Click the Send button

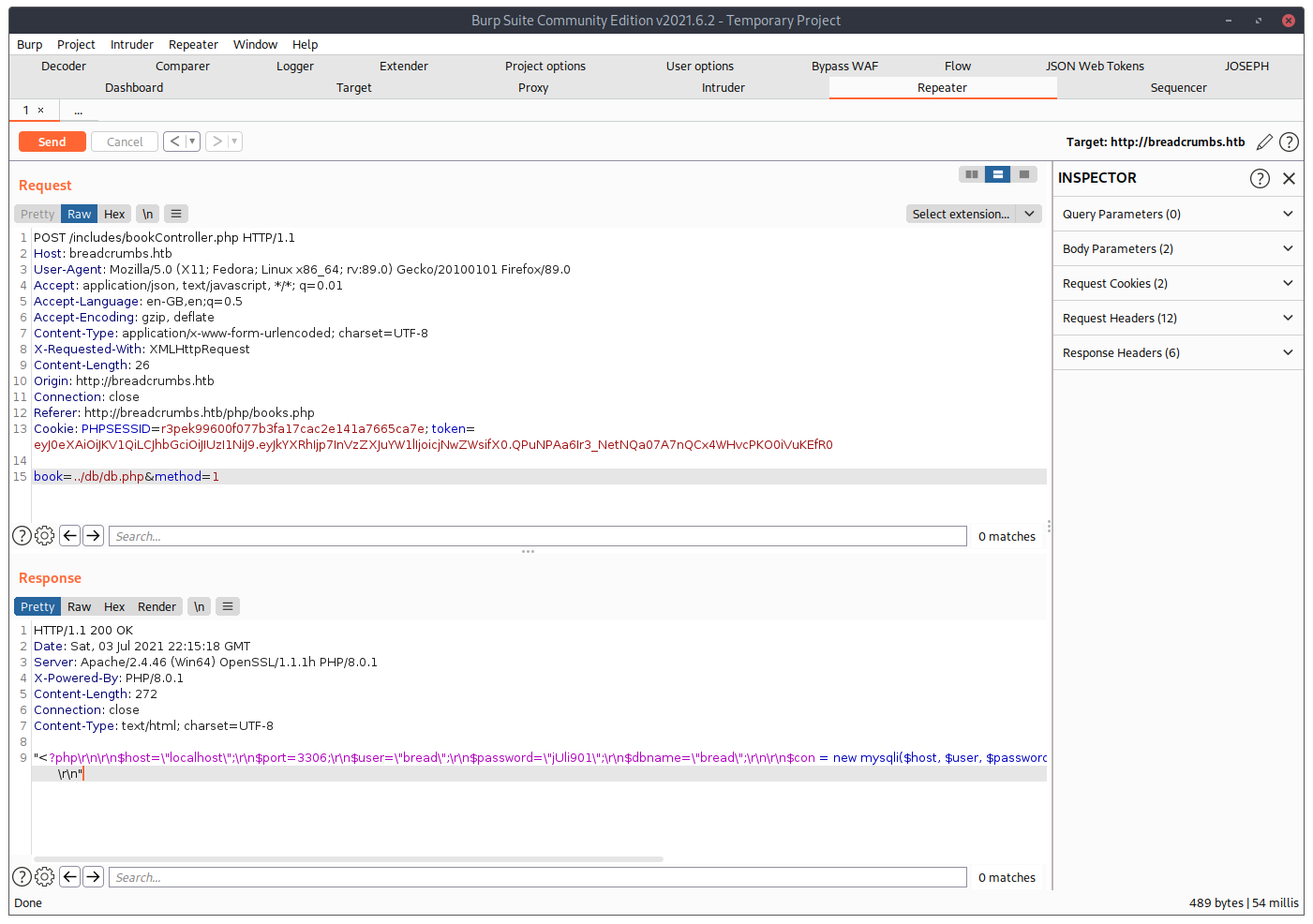pyautogui.click(x=52, y=142)
